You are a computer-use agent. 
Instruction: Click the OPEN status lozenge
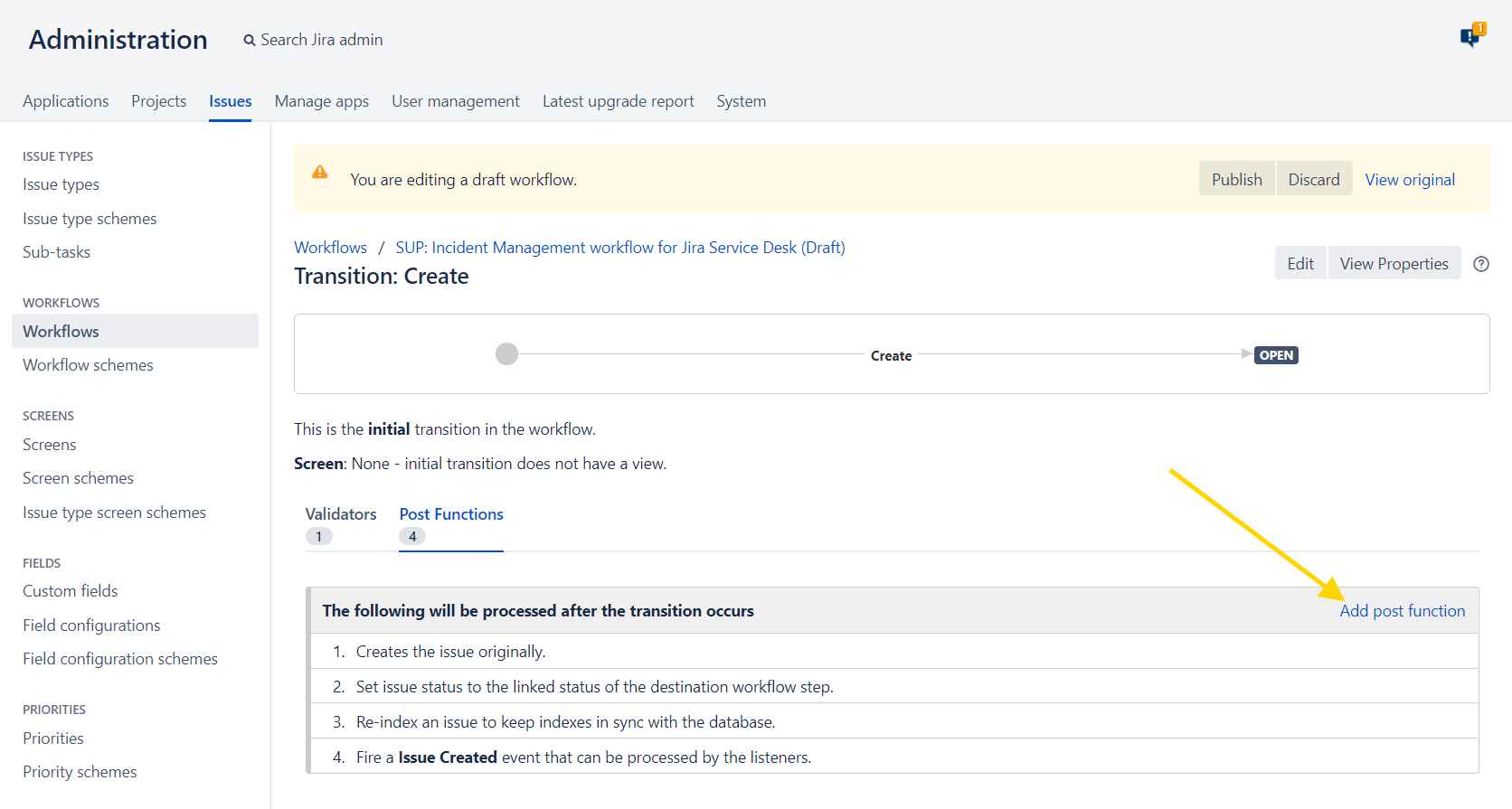click(1276, 355)
